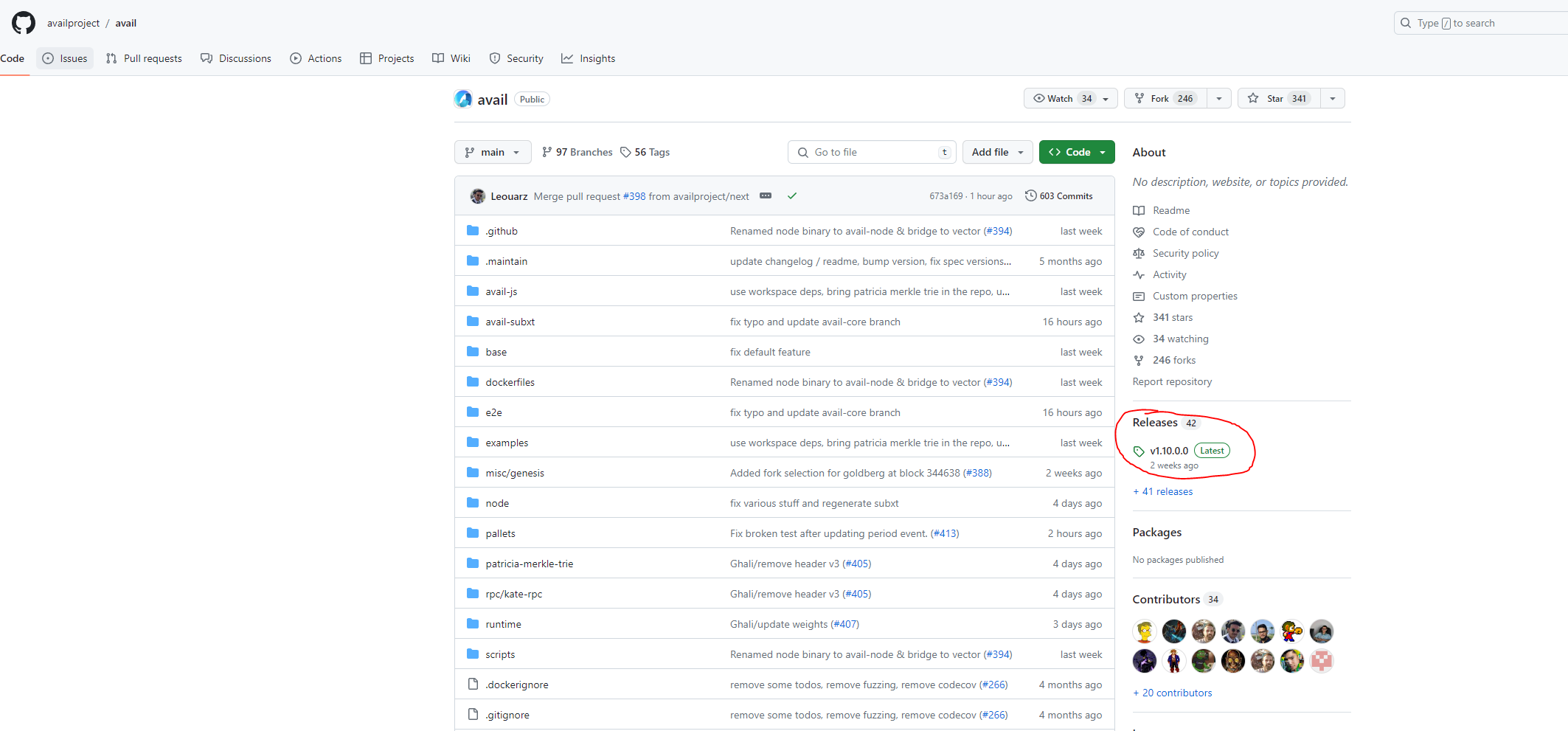Viewport: 1568px width, 731px height.
Task: Open first contributor avatar with yellow cartoon
Action: point(1145,631)
